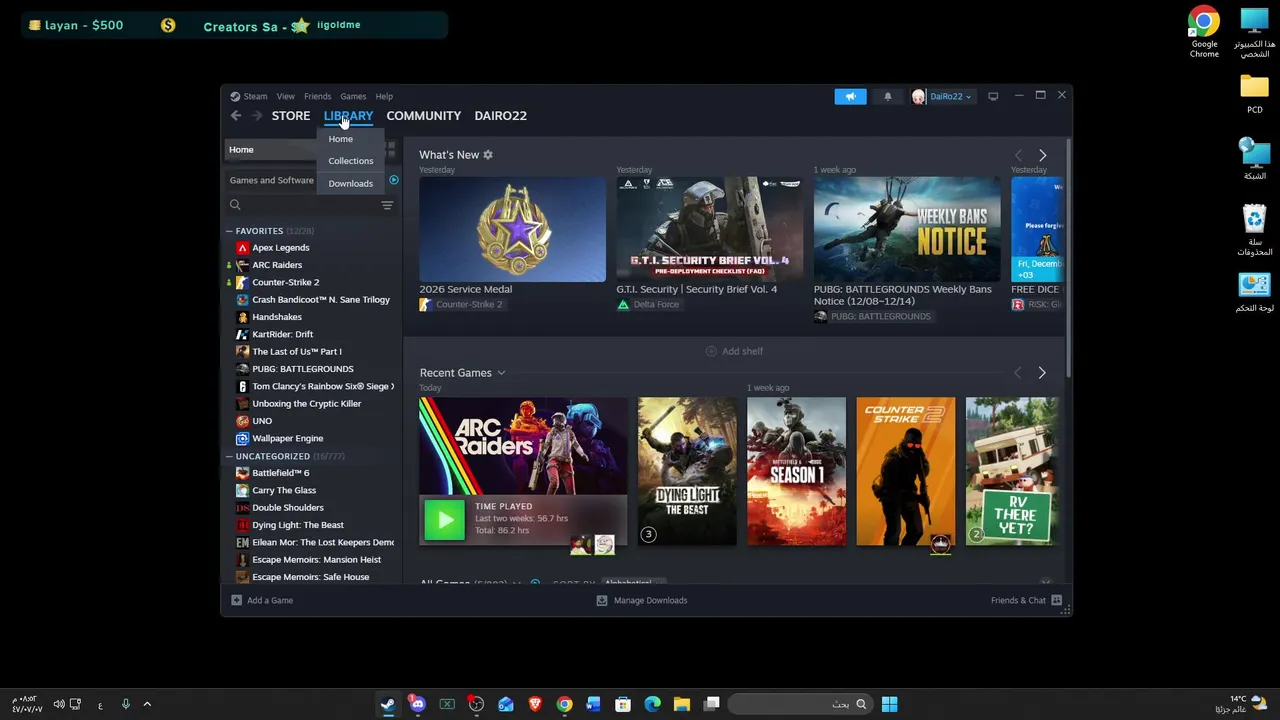Viewport: 1280px width, 720px height.
Task: Click the Wallpaper Engine icon in sidebar
Action: [242, 438]
